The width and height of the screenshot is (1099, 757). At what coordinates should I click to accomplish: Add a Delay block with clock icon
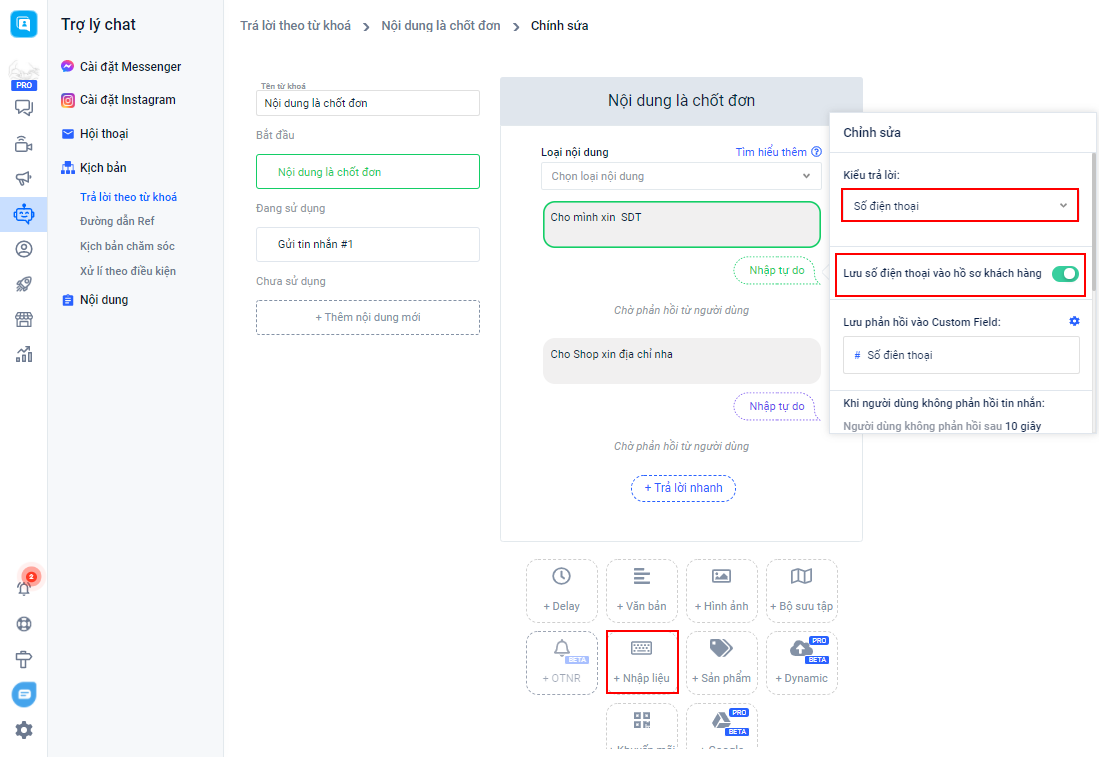click(x=562, y=591)
